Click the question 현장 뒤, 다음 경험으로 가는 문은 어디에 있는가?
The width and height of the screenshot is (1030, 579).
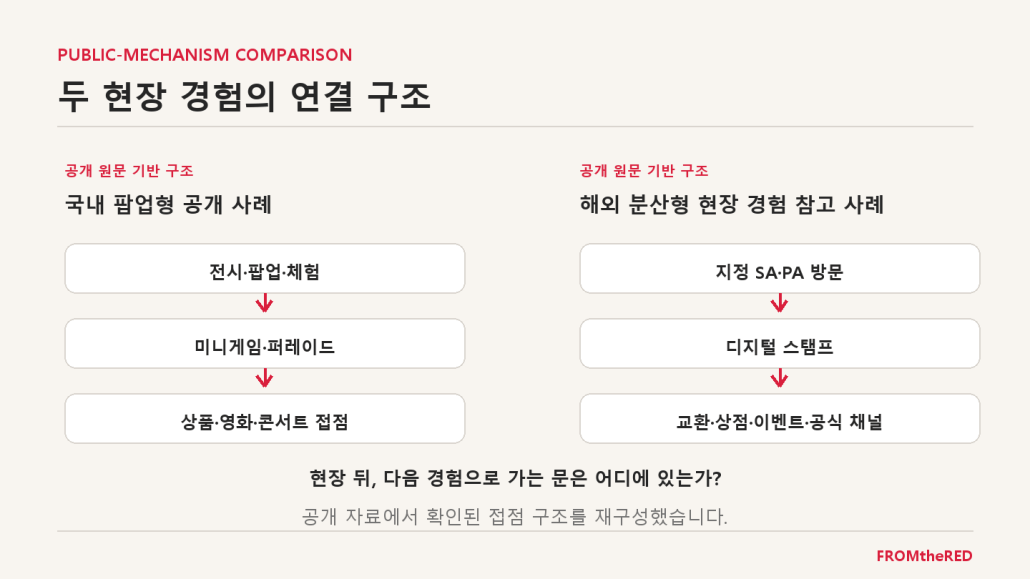(x=516, y=478)
